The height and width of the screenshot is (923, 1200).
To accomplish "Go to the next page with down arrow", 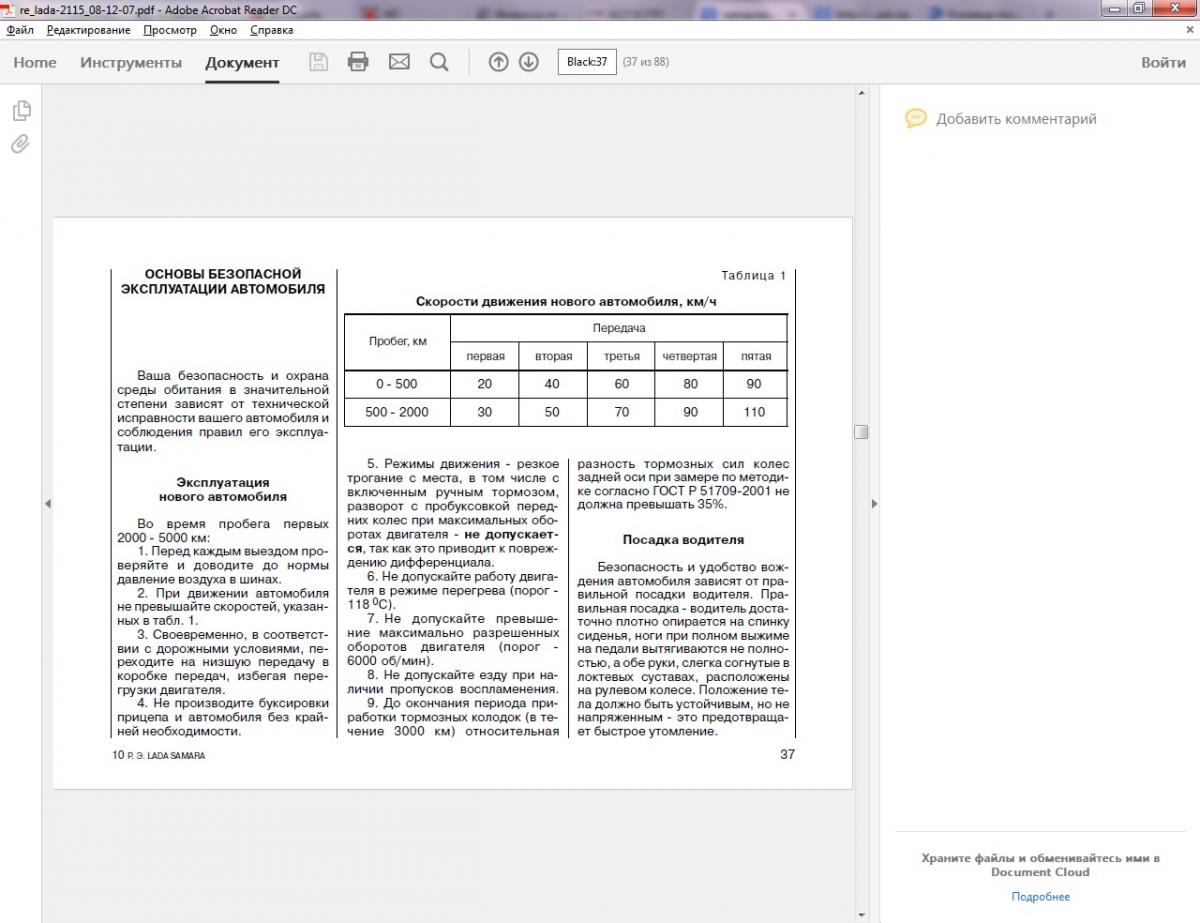I will [529, 62].
